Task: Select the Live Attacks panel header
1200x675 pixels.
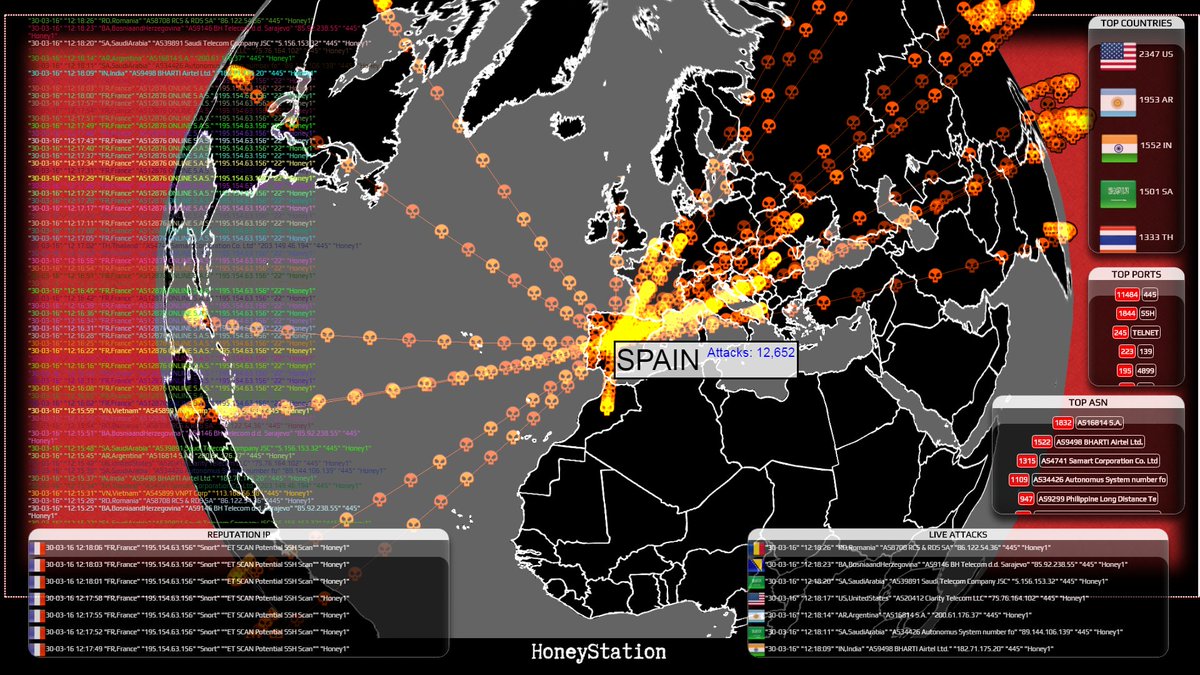Action: click(x=958, y=534)
